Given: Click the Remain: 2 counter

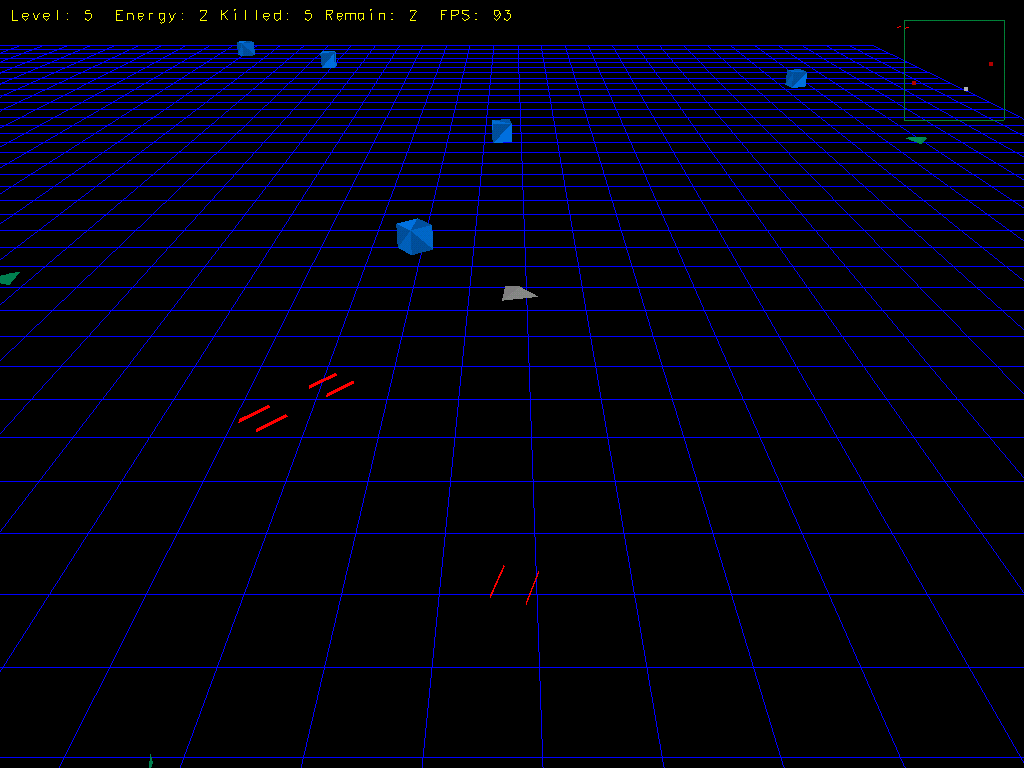Looking at the screenshot, I should point(371,16).
